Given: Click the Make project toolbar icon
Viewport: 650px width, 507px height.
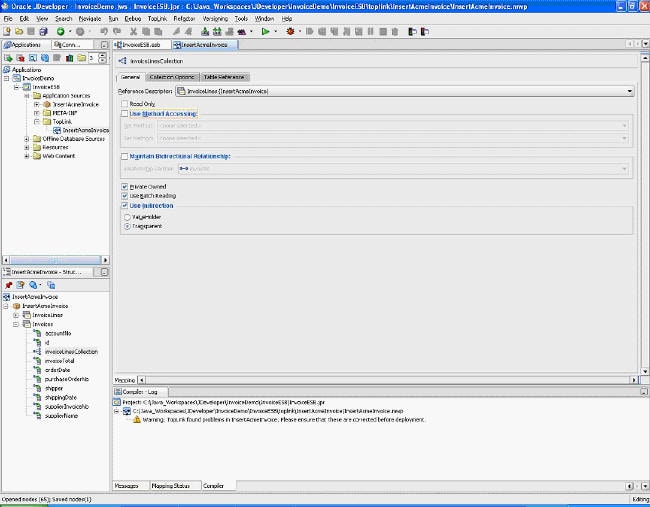Looking at the screenshot, I should tap(205, 32).
